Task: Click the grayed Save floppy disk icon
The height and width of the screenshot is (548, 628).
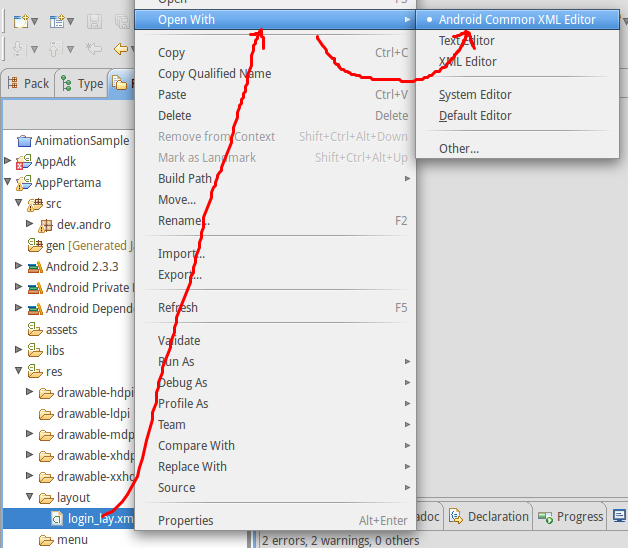Action: pyautogui.click(x=95, y=21)
